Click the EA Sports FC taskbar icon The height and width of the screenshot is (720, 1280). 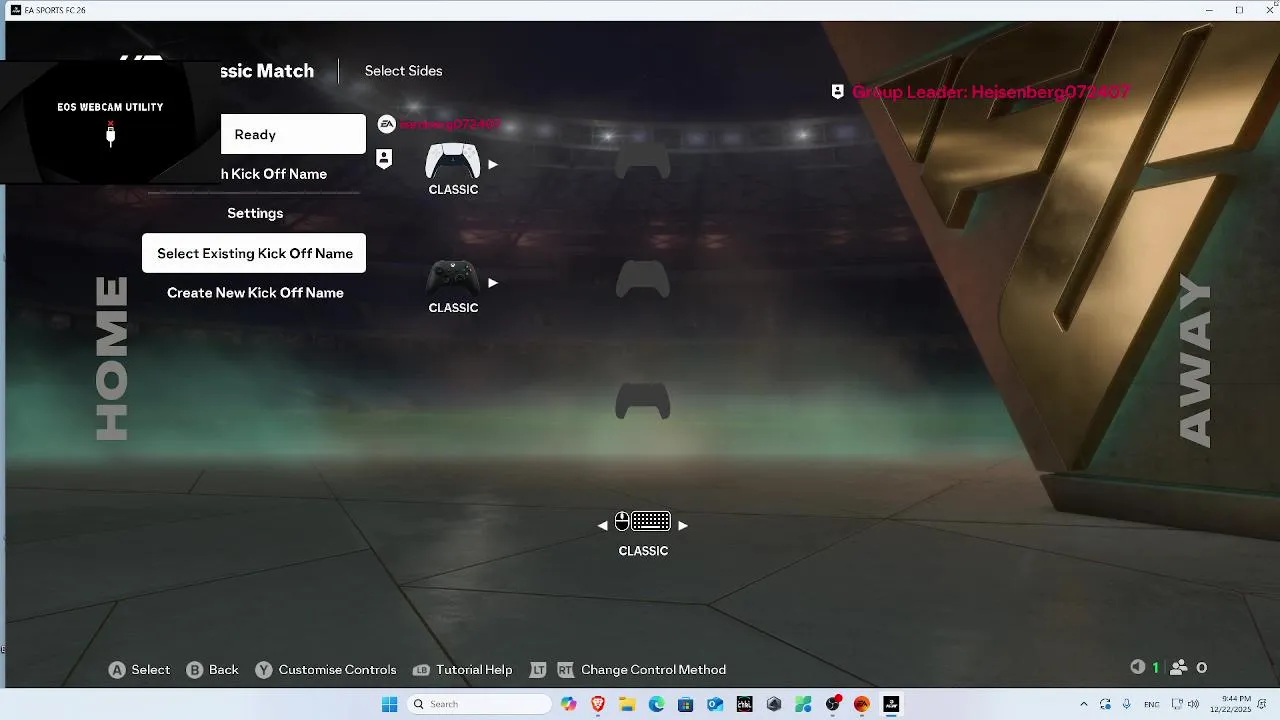pyautogui.click(x=891, y=704)
